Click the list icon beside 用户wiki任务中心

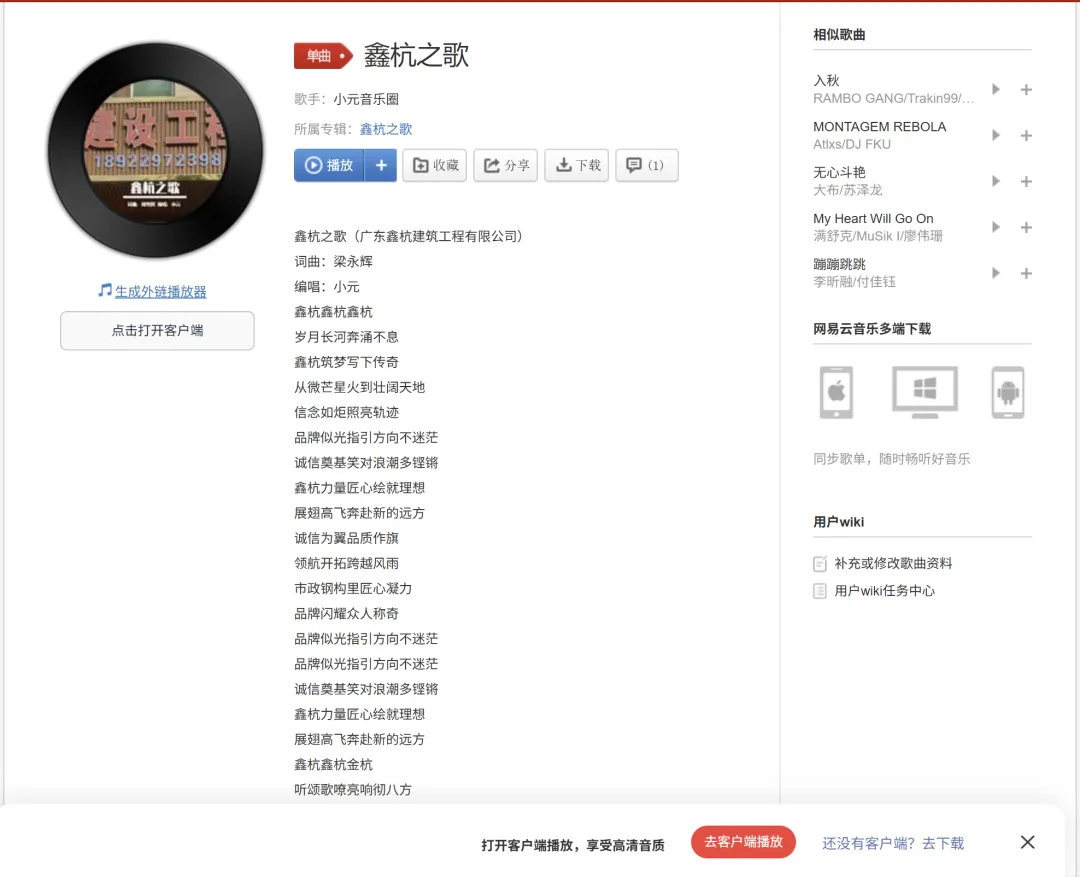820,591
